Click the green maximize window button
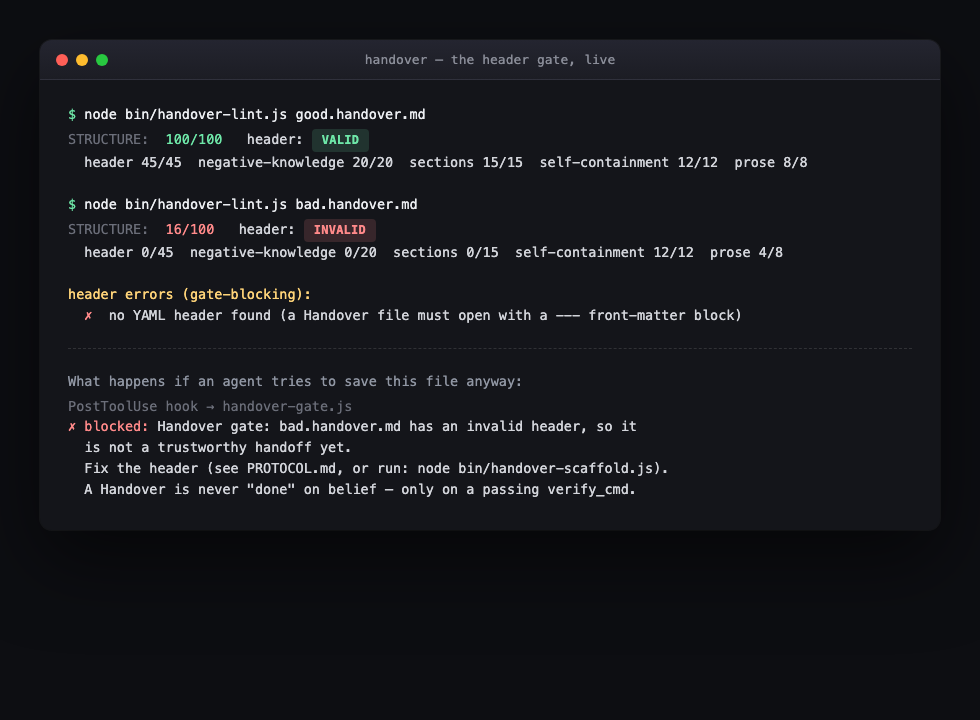Screen dimensions: 980x720 tap(102, 60)
